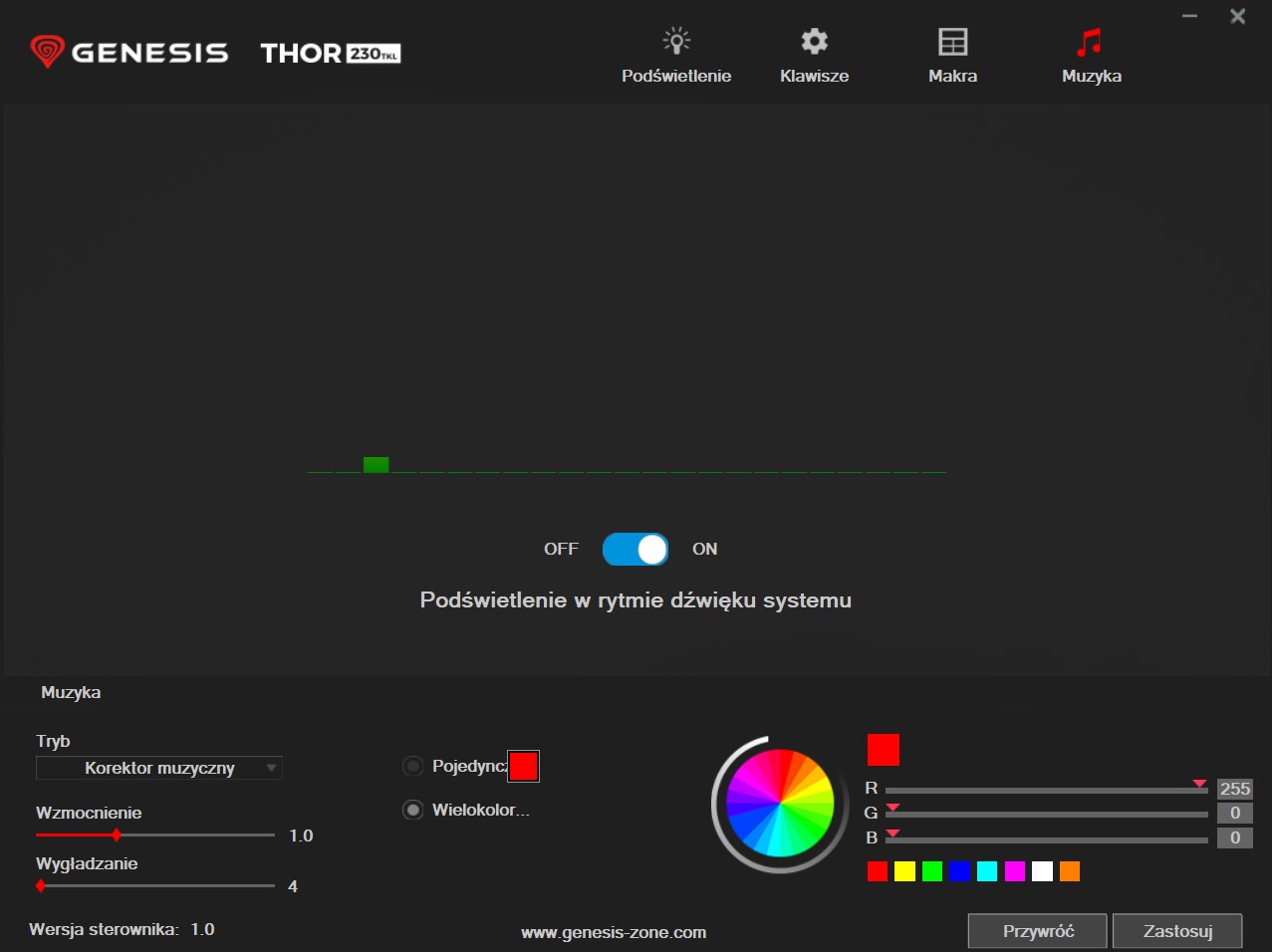1272x952 pixels.
Task: Click the large red color preview square
Action: click(x=883, y=749)
